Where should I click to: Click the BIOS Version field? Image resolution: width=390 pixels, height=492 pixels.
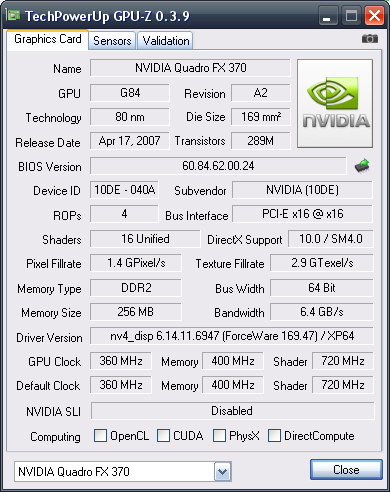tap(218, 166)
